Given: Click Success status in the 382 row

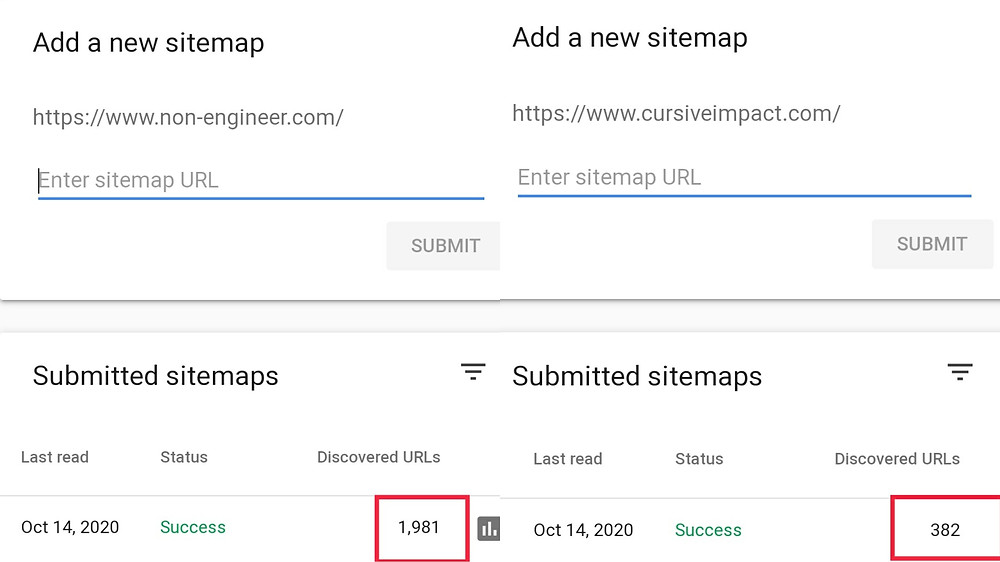Looking at the screenshot, I should [x=708, y=530].
